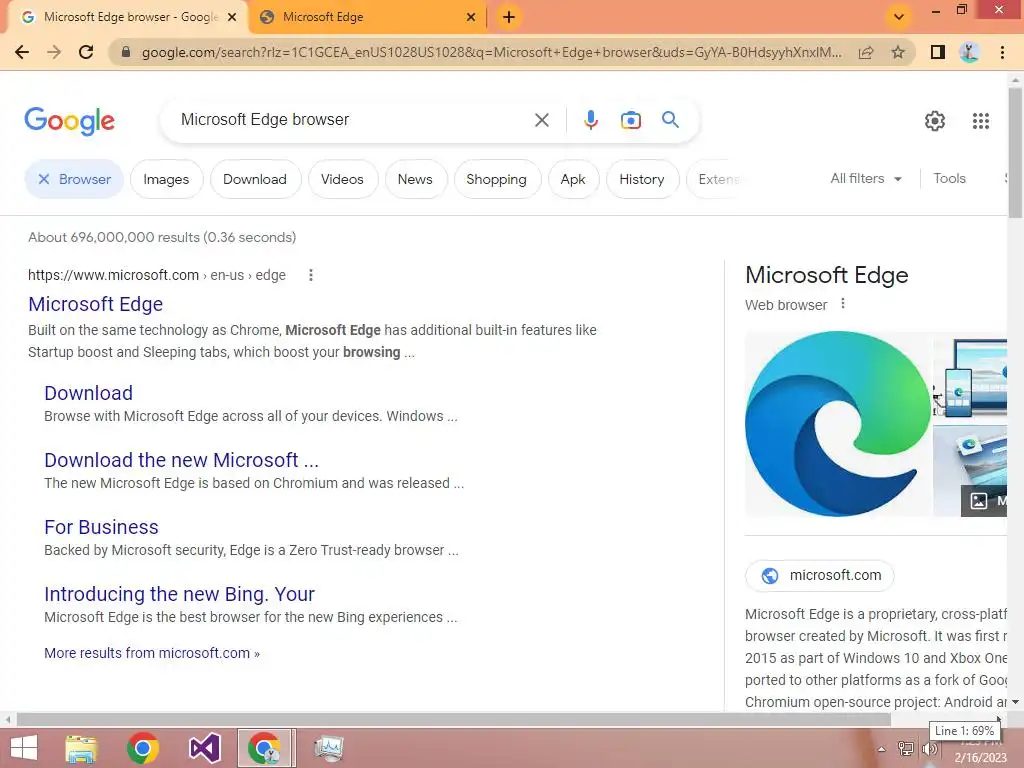Viewport: 1024px width, 768px height.
Task: Open Google Chrome from the taskbar
Action: tap(143, 748)
